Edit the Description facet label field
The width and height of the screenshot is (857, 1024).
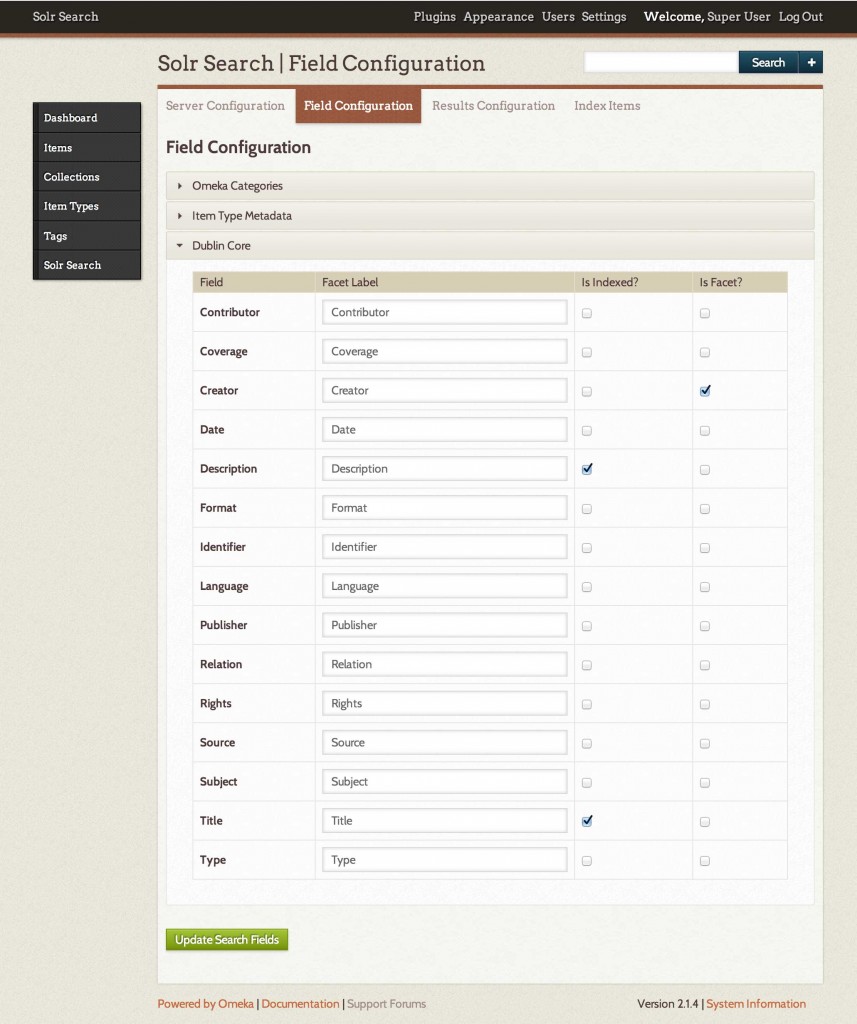tap(444, 469)
